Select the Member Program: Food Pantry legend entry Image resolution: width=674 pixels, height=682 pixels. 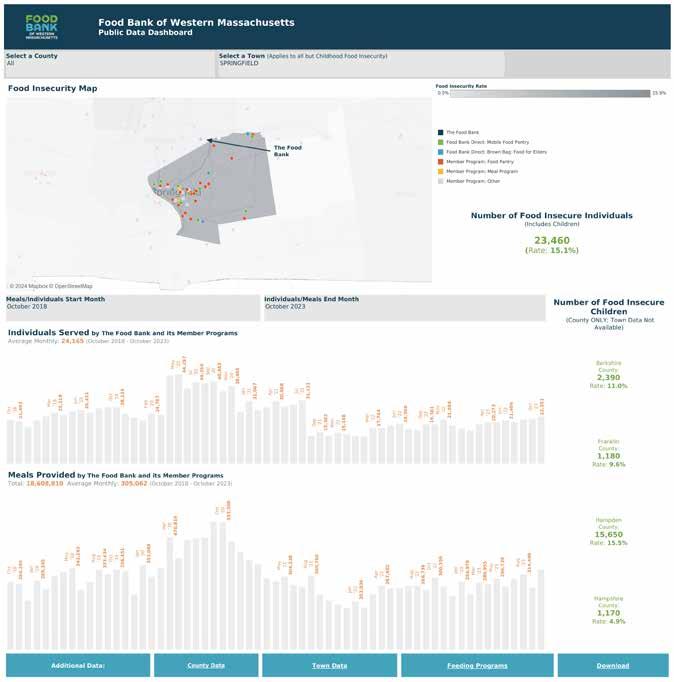(x=476, y=162)
